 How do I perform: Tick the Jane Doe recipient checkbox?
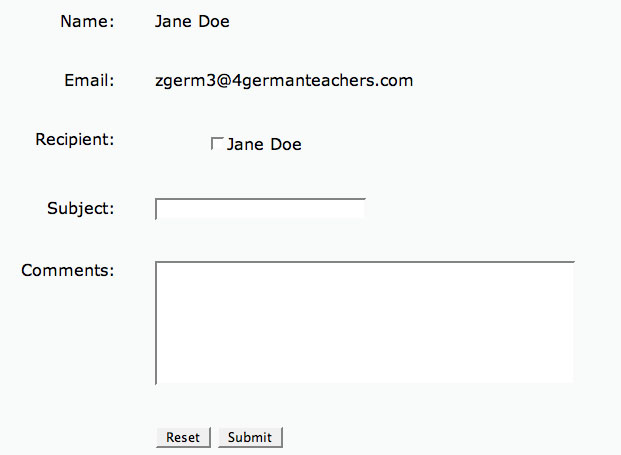click(217, 144)
